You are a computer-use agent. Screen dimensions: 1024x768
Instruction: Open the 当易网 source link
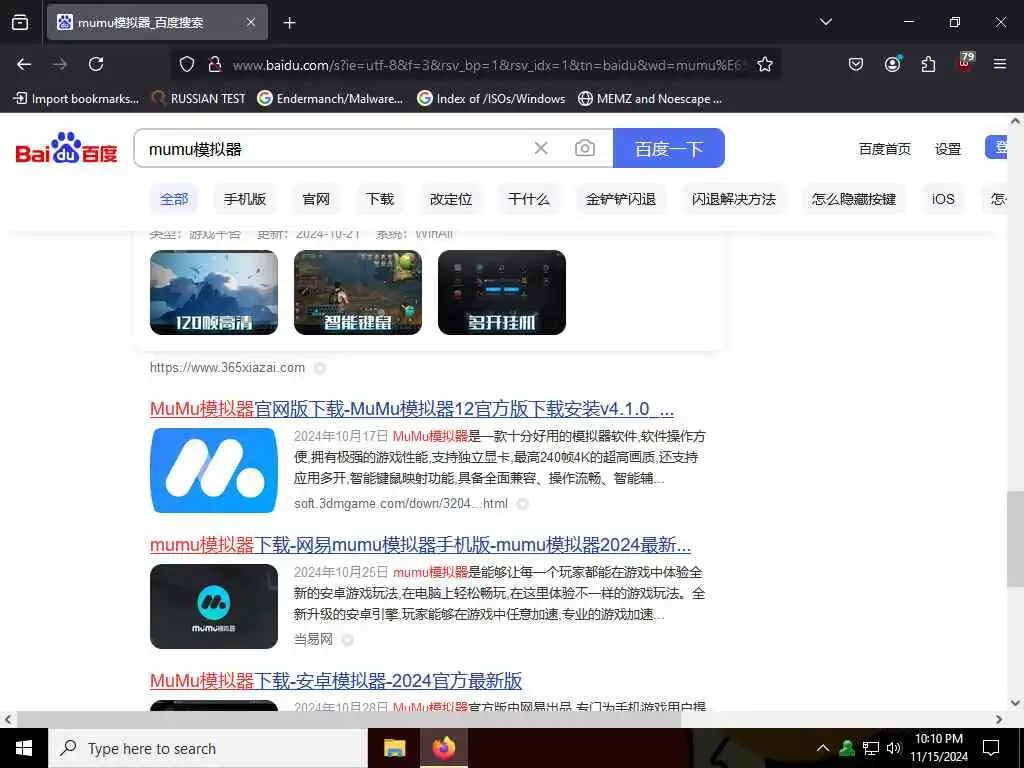(313, 639)
